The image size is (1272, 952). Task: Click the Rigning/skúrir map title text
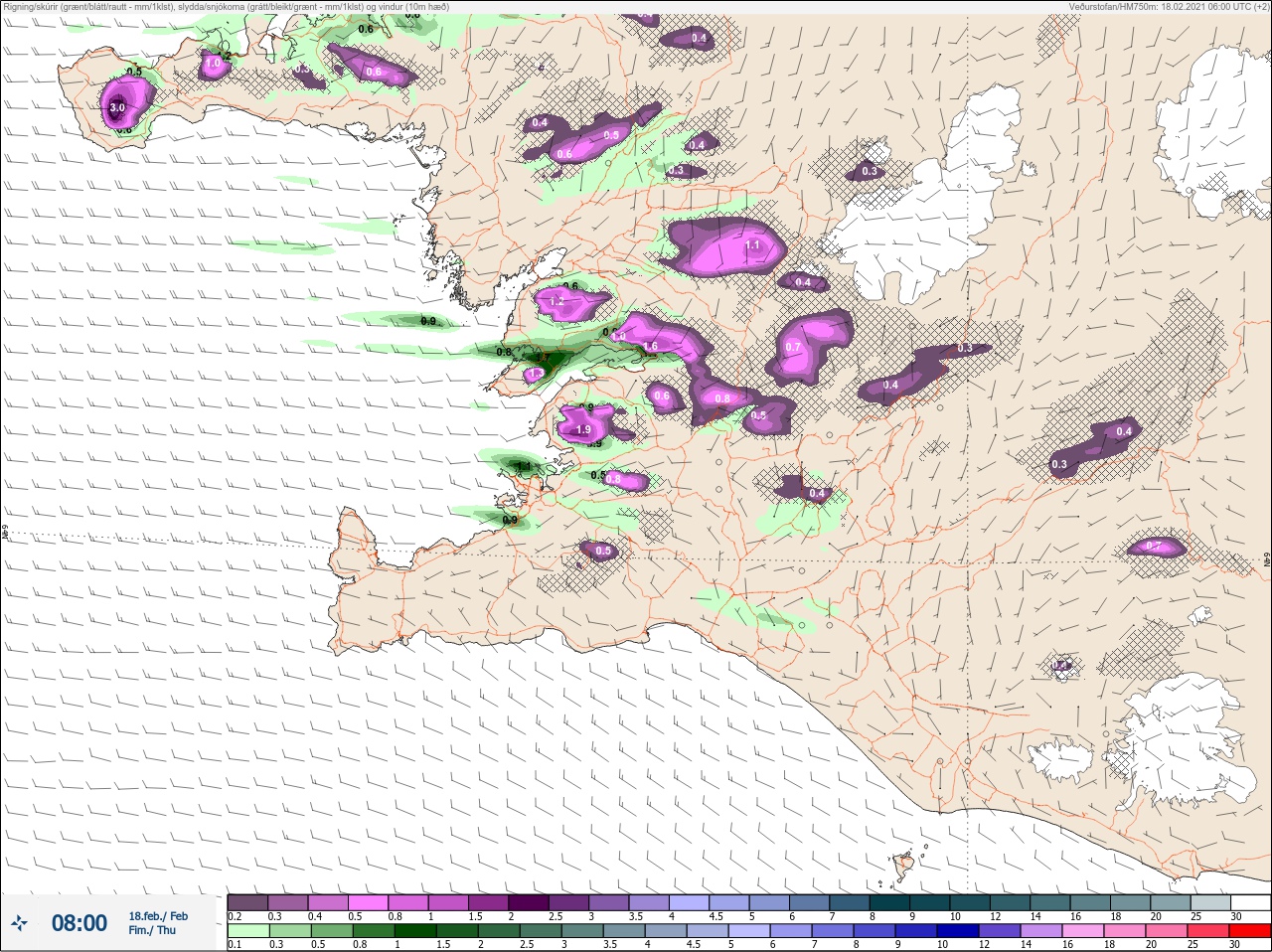[x=226, y=6]
